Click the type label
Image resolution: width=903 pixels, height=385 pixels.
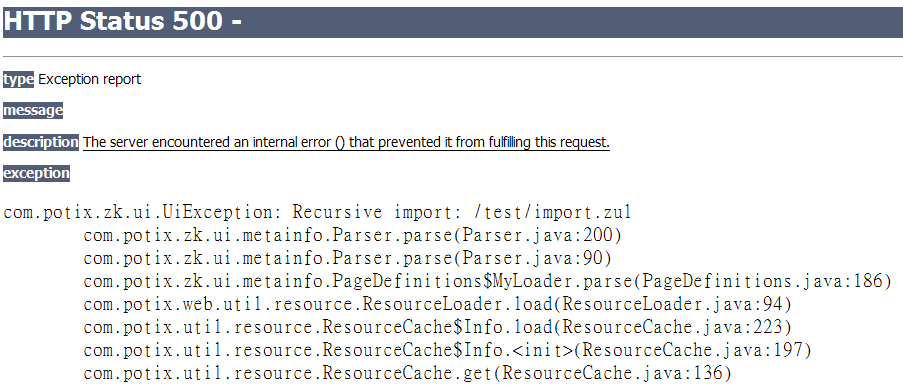pos(18,79)
